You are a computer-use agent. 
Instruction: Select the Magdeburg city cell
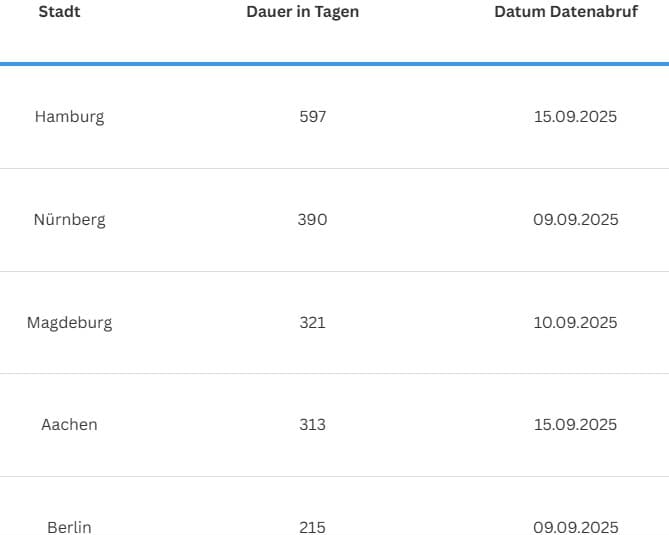(x=70, y=323)
